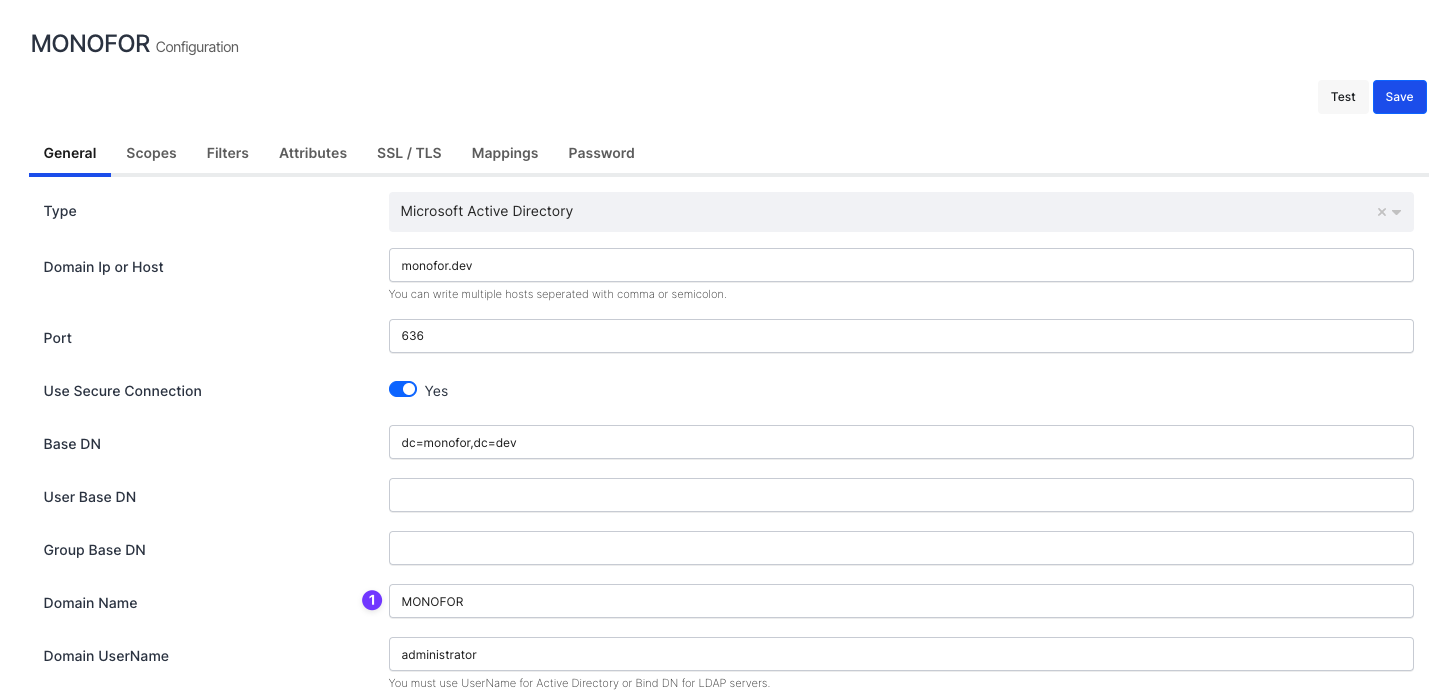Click the Test button
1449x696 pixels.
point(1343,97)
